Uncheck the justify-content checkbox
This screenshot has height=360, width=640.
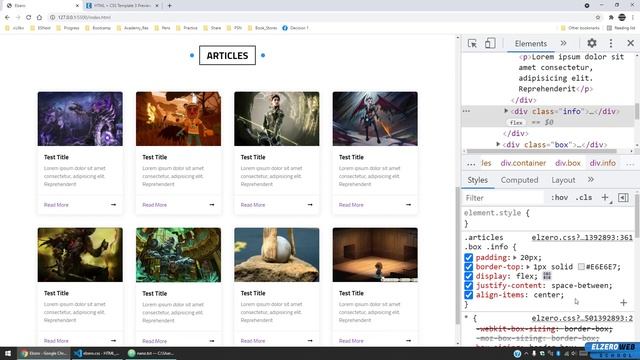point(468,286)
